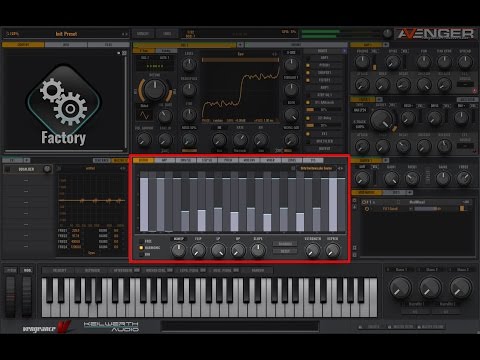Click the LP knob in harmonic editor
This screenshot has width=480, height=360.
[x=218, y=250]
